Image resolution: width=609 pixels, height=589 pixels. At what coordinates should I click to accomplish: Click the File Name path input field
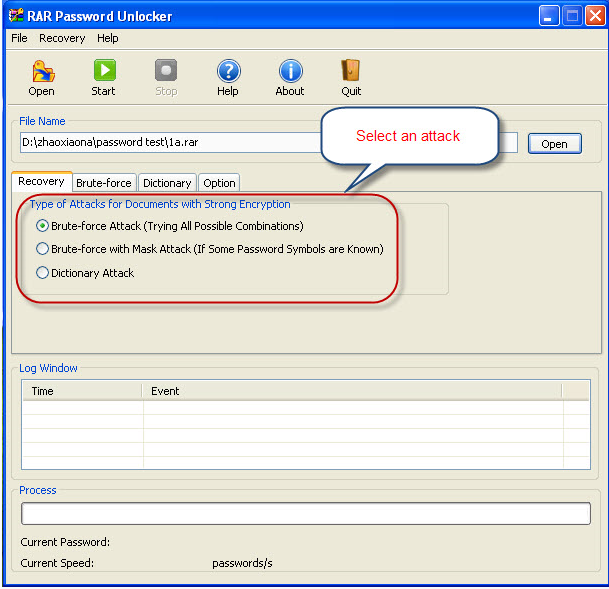[x=269, y=142]
